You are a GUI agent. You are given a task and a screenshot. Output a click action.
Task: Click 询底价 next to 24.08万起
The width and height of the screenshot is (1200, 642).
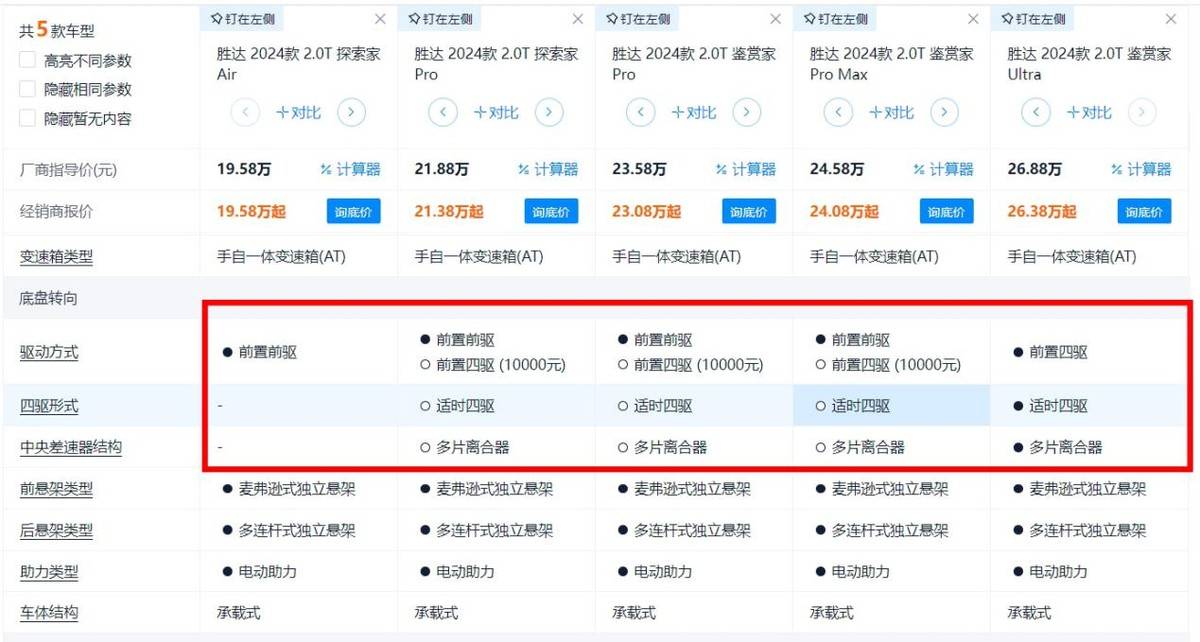(x=947, y=212)
